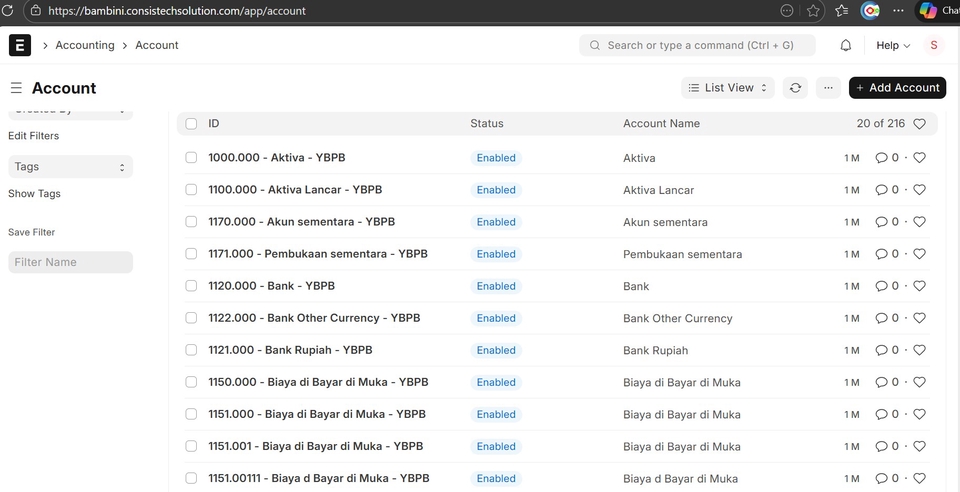Click browser reload icon

pyautogui.click(x=7, y=10)
